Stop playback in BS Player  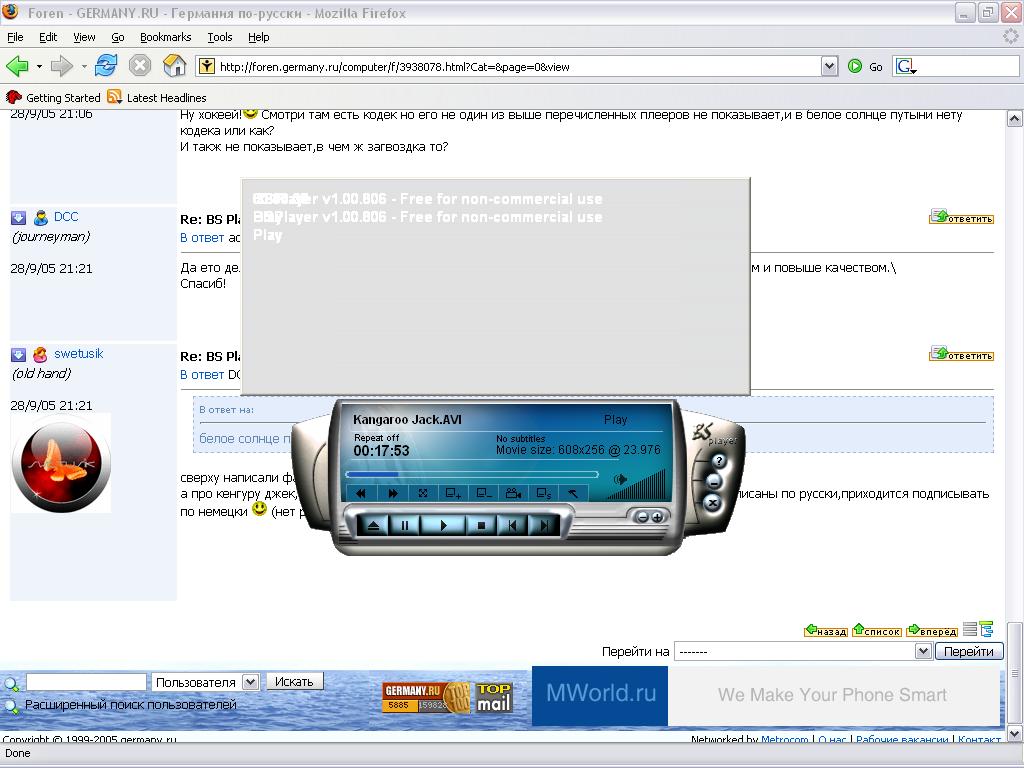coord(481,525)
